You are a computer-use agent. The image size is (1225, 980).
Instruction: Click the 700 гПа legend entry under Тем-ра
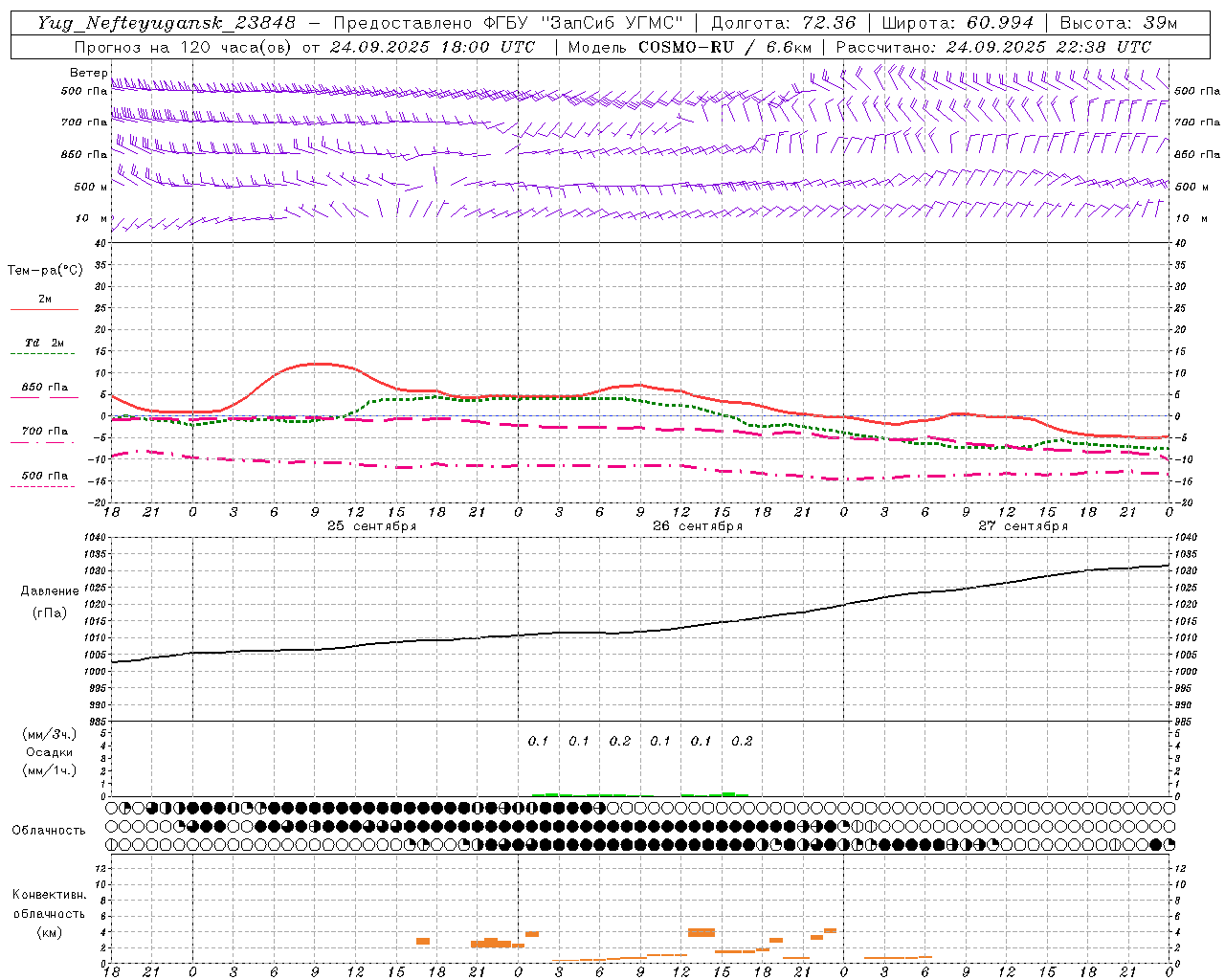(44, 431)
